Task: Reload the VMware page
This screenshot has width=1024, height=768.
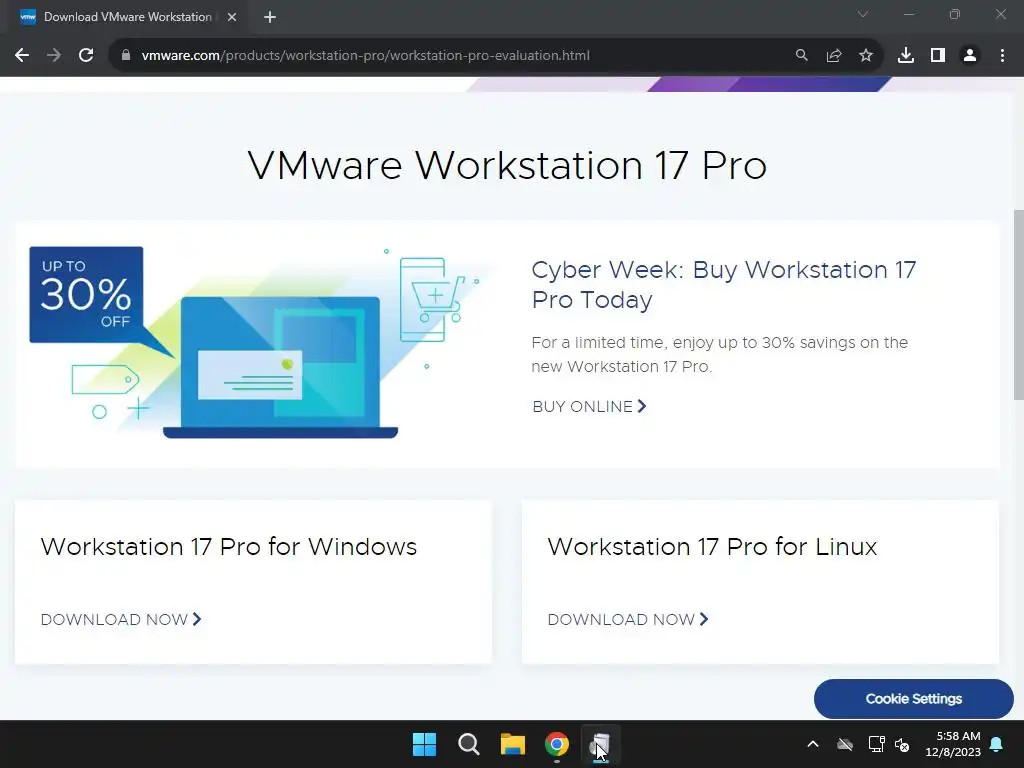Action: tap(86, 56)
